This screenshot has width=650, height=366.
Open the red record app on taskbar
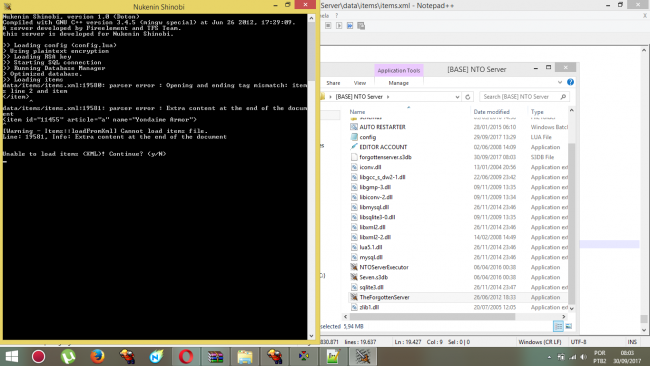(x=39, y=356)
